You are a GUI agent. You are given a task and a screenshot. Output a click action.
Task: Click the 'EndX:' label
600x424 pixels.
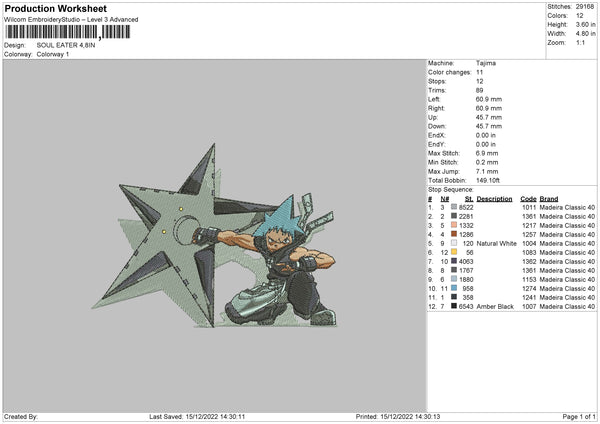point(437,135)
